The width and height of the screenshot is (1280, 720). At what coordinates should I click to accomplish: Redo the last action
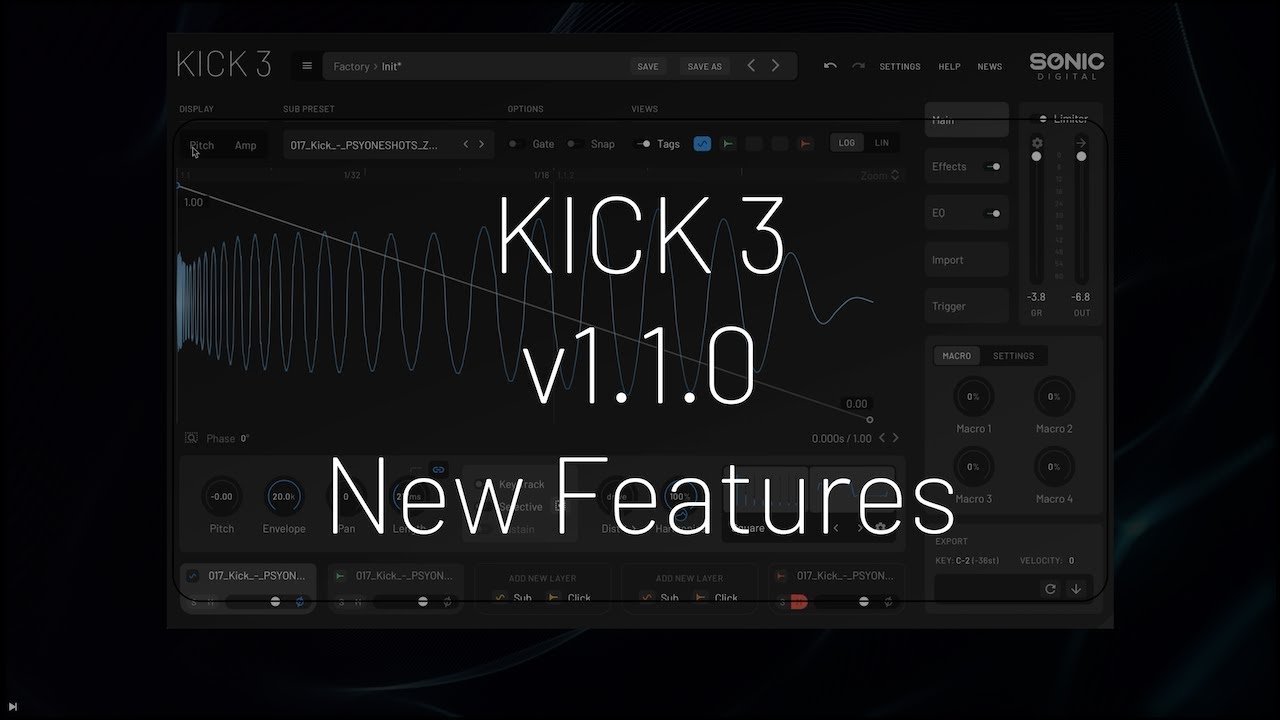click(x=858, y=66)
